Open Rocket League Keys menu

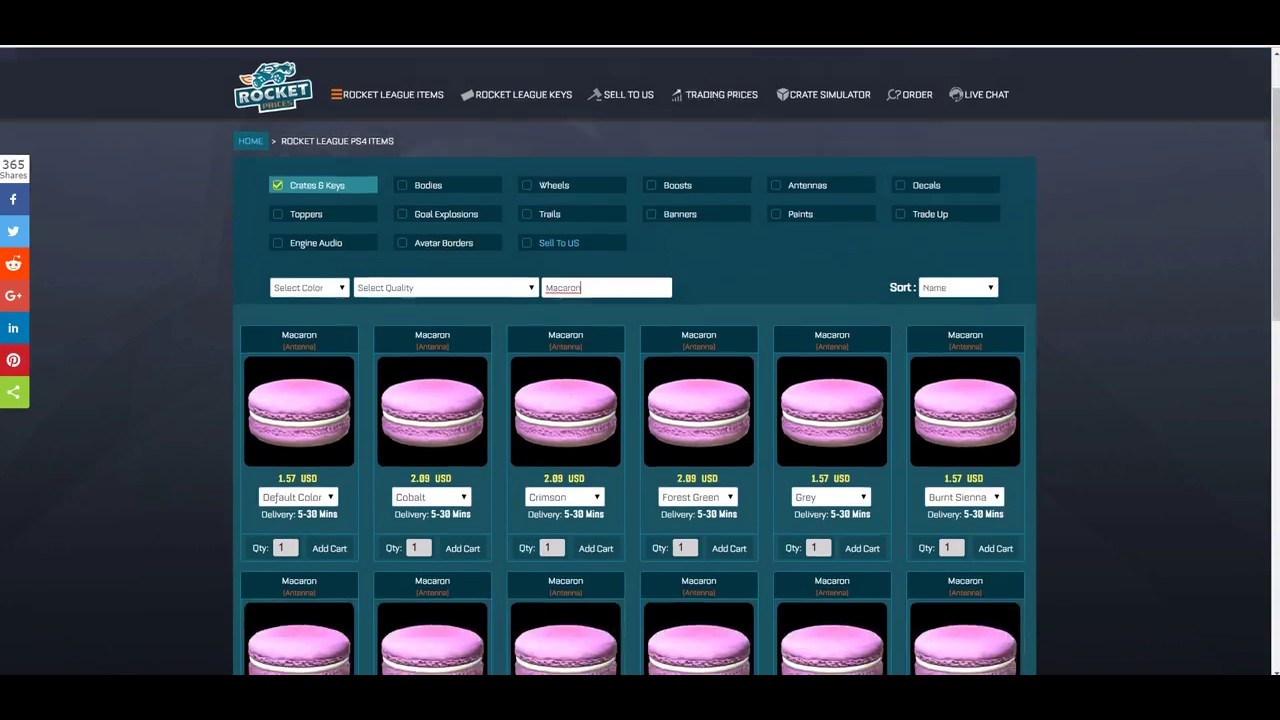(516, 95)
